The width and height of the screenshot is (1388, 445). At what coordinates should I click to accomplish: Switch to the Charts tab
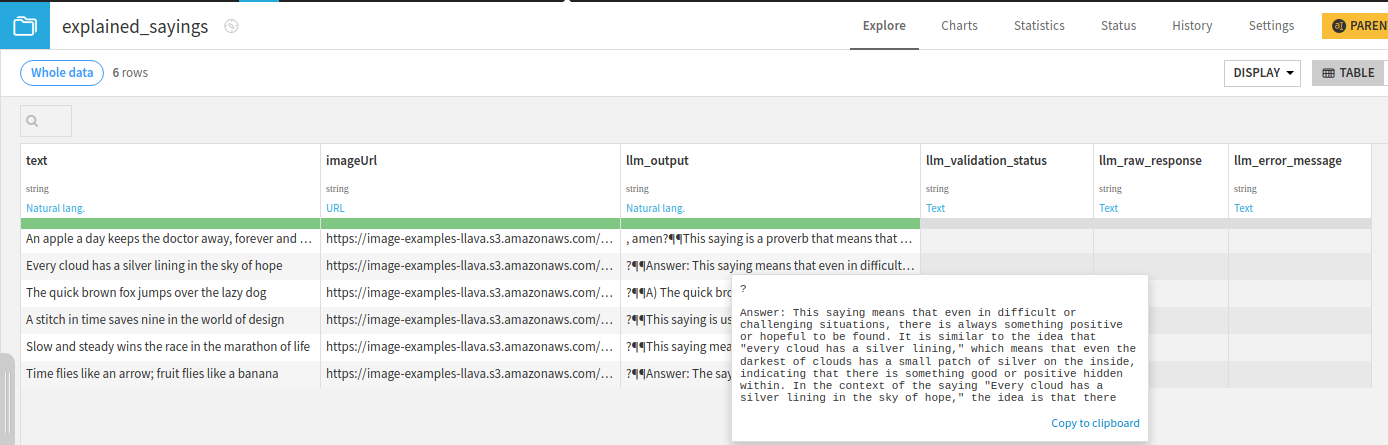959,26
